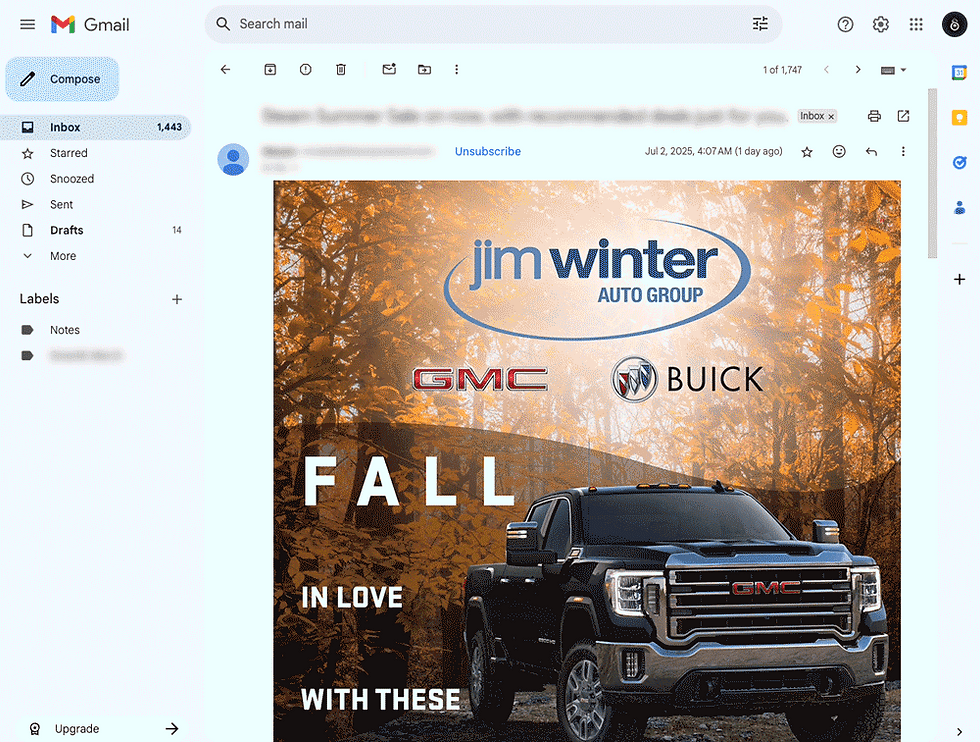Remove the Inbox label with x
The width and height of the screenshot is (980, 742).
(831, 116)
